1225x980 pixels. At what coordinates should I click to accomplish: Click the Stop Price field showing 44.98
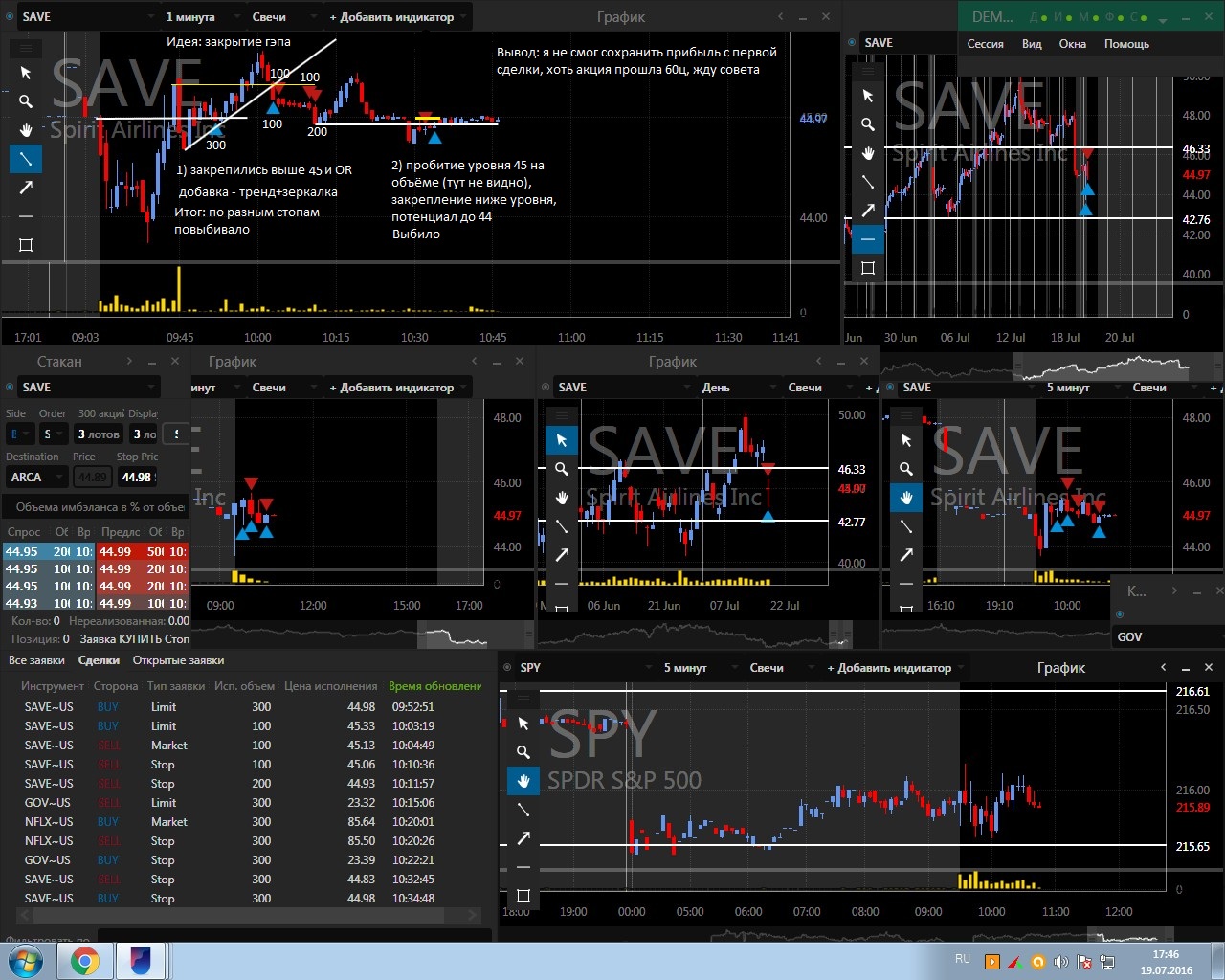(x=136, y=477)
